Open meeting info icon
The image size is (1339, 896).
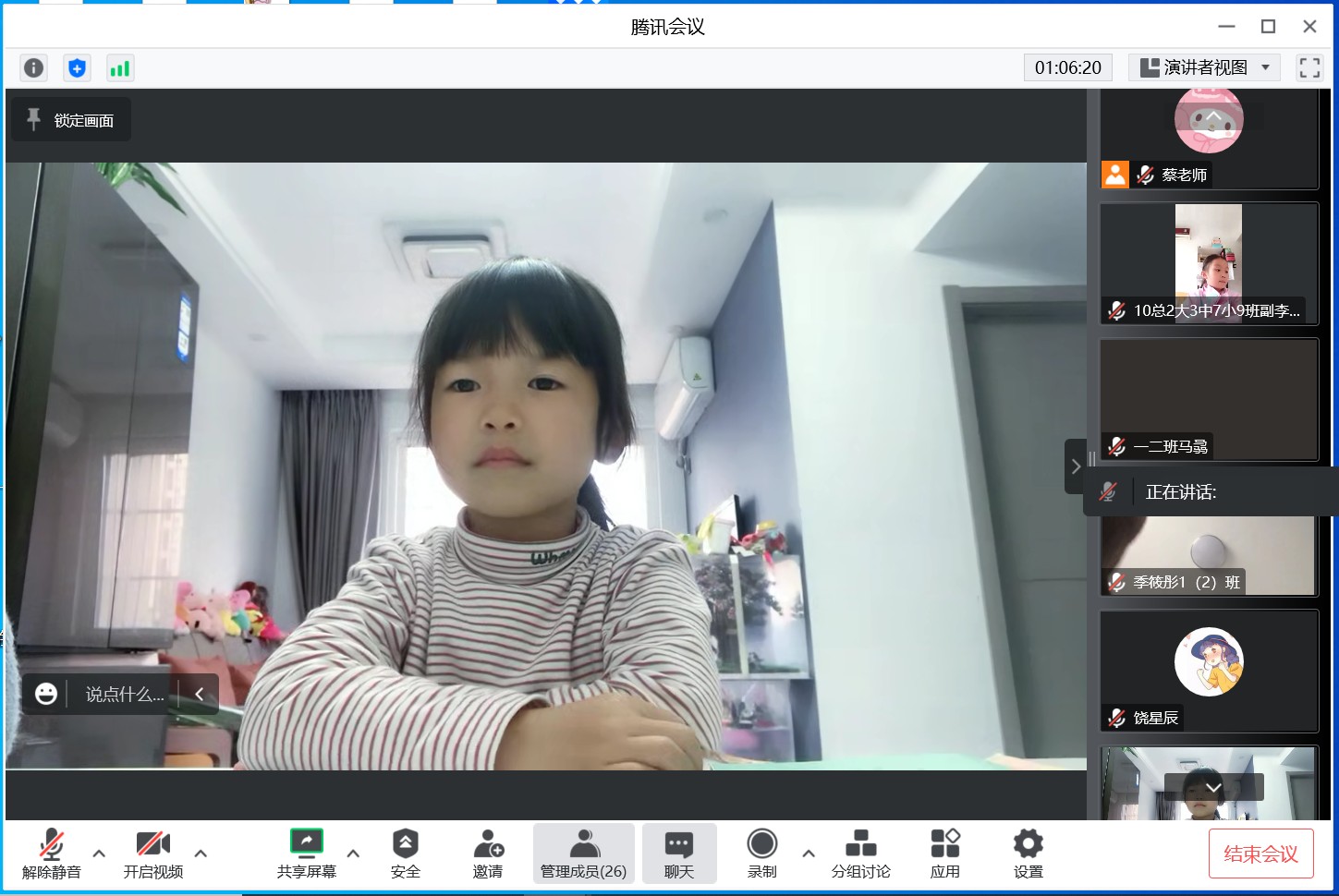(34, 67)
